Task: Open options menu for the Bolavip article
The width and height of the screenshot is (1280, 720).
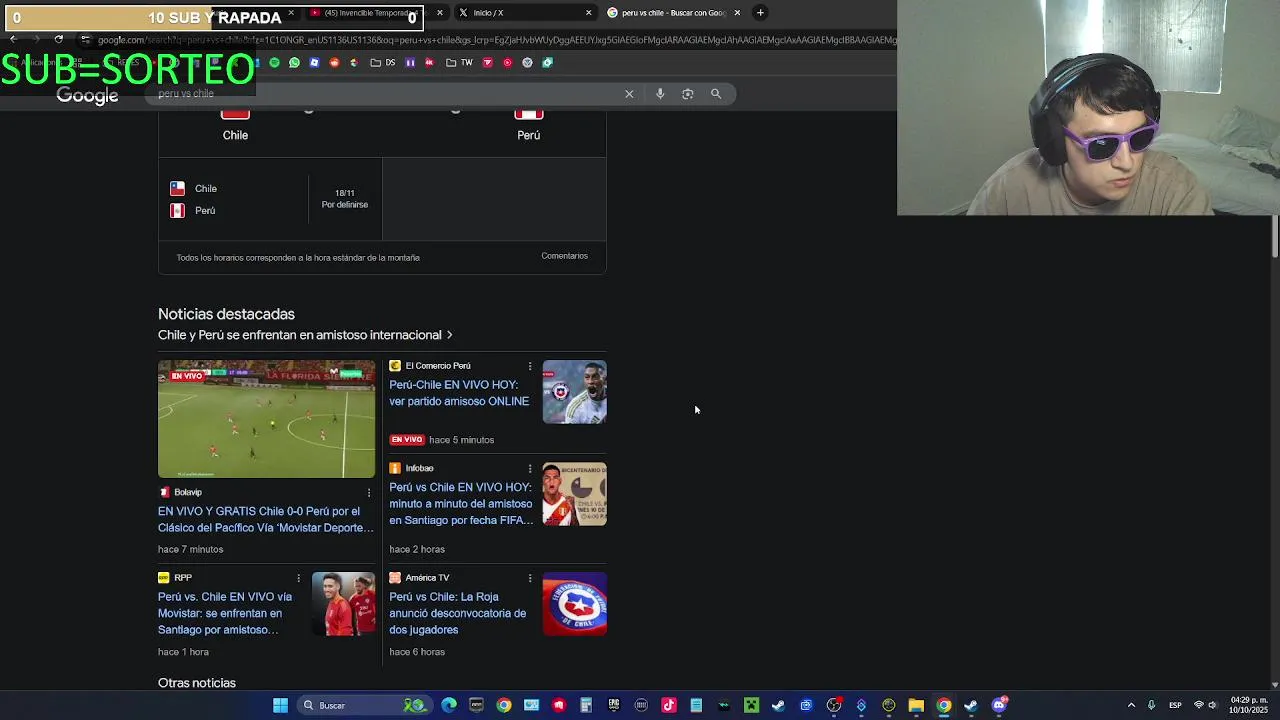Action: 369,493
